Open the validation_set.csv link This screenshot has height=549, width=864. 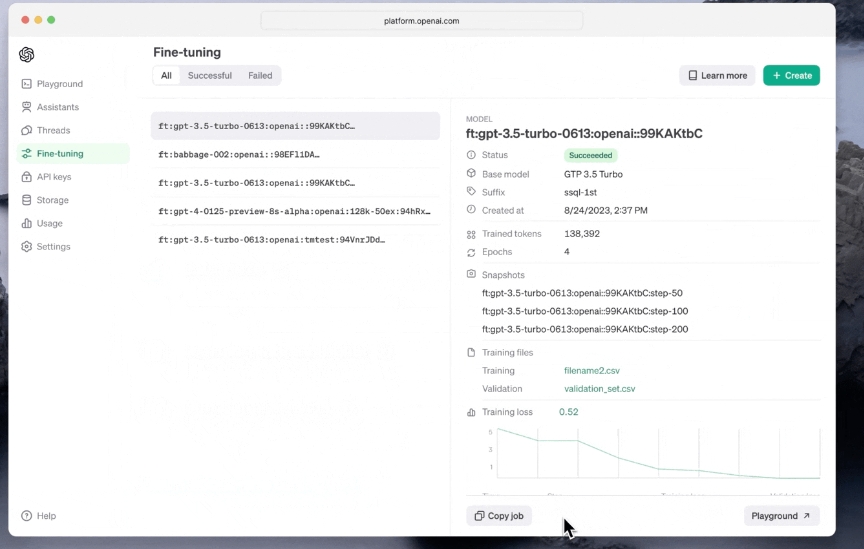click(599, 389)
